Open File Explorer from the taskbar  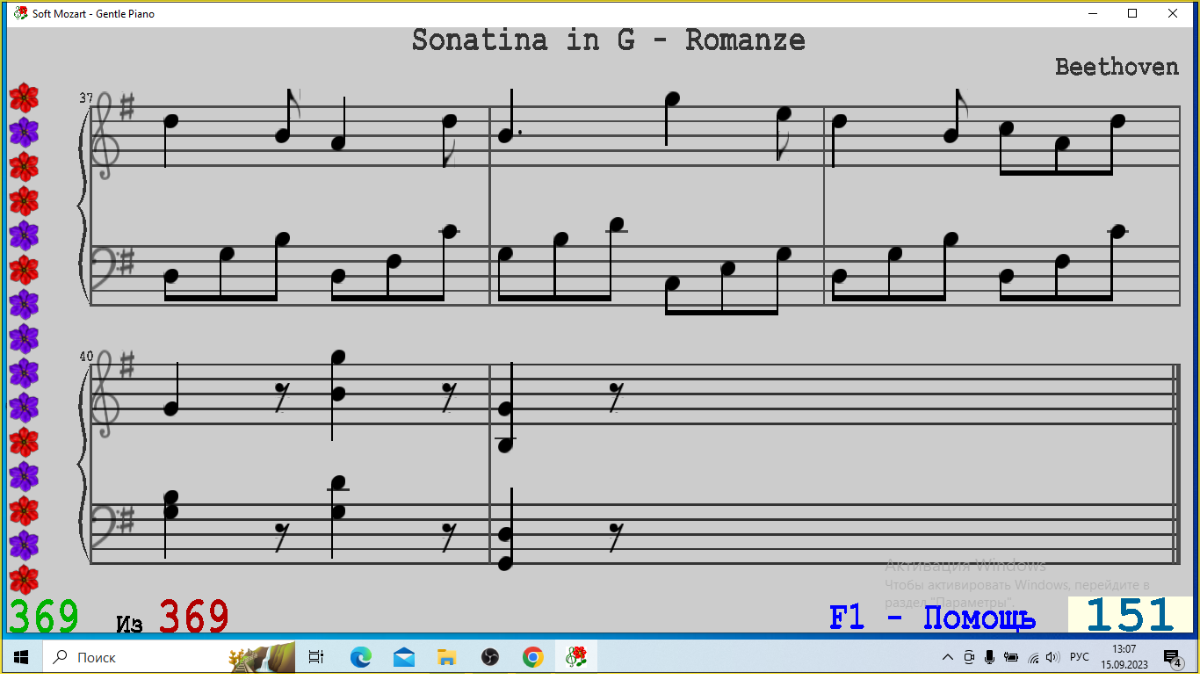(x=447, y=657)
